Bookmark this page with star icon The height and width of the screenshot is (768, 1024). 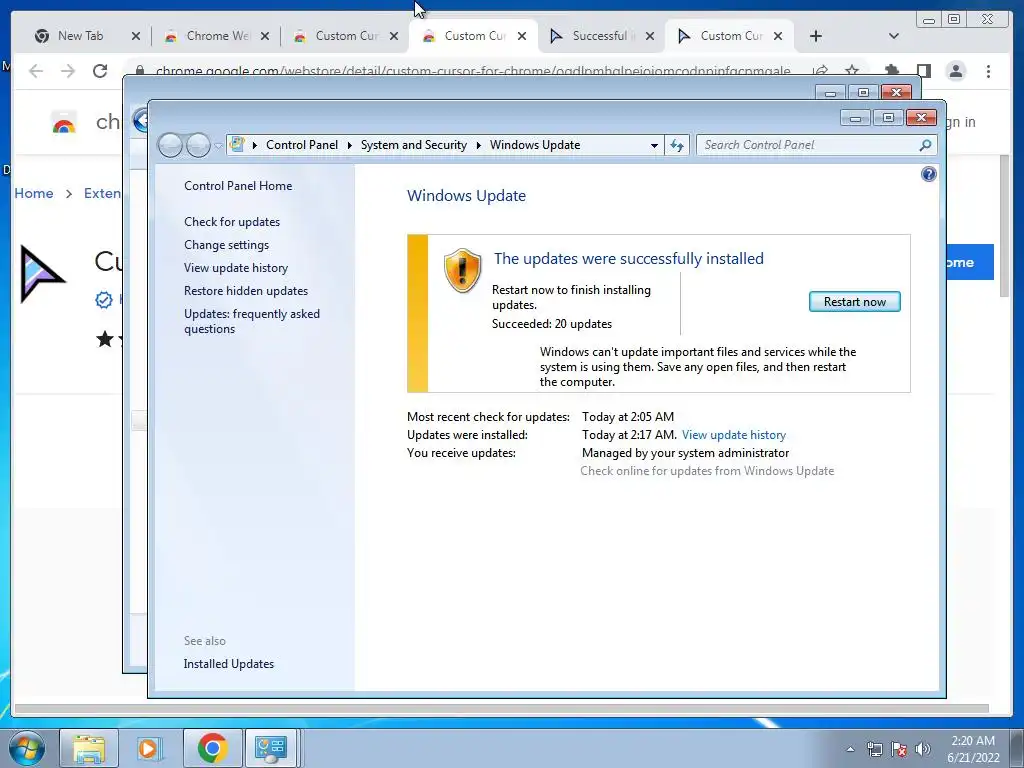[x=852, y=71]
